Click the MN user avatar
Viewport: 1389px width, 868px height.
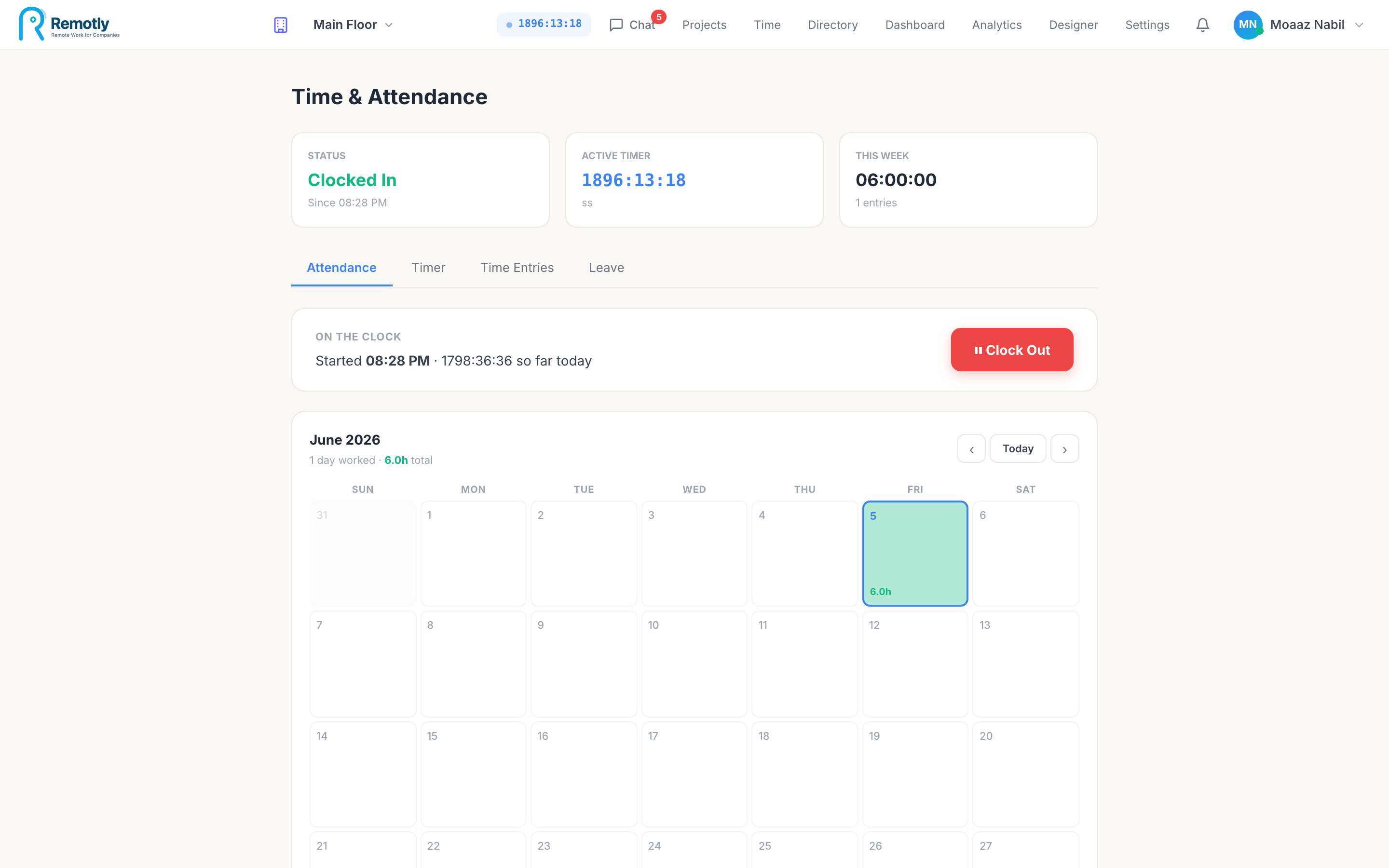(x=1248, y=25)
